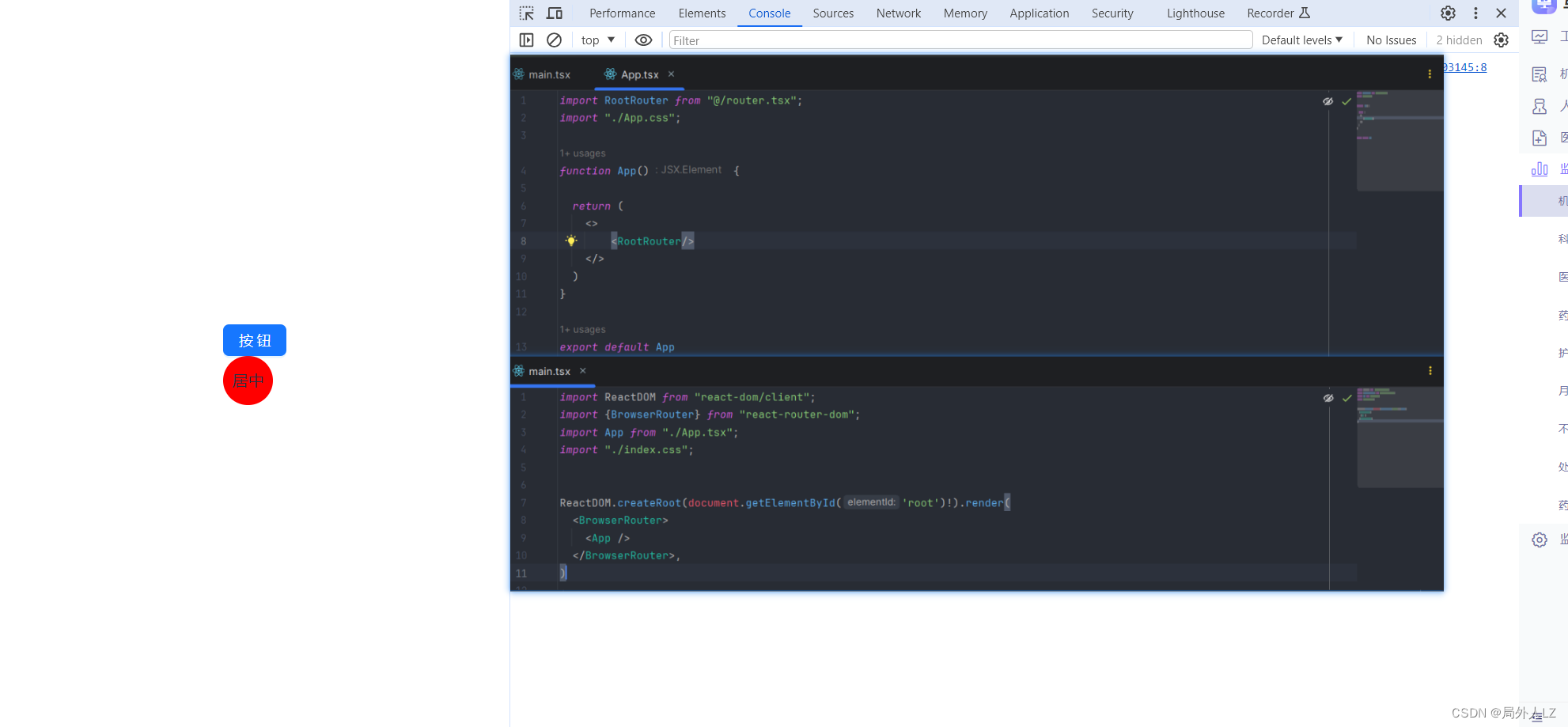Select the main.tsx tab in upper editor
The height and width of the screenshot is (727, 1568).
point(542,74)
